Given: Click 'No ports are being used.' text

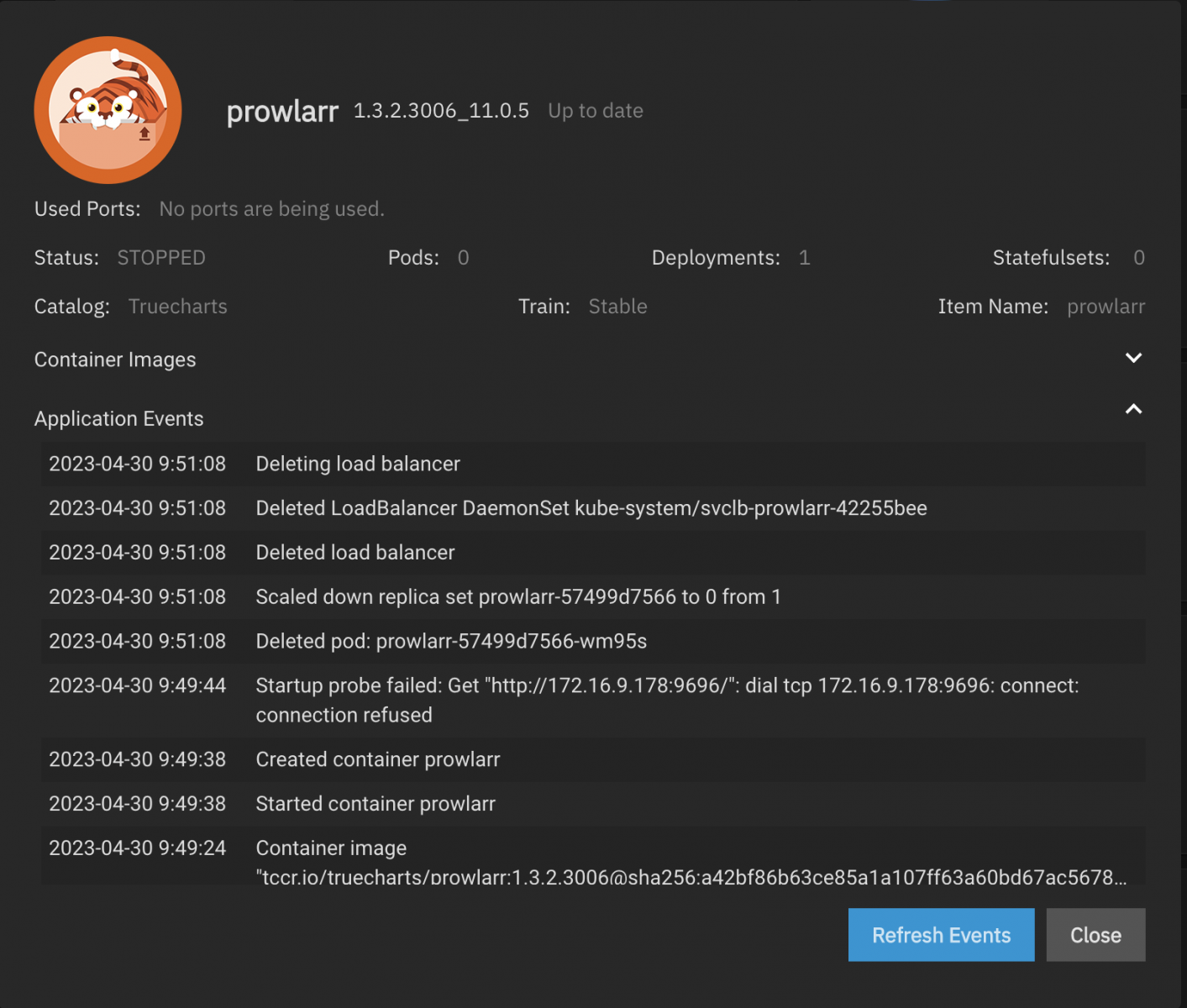Looking at the screenshot, I should (272, 208).
